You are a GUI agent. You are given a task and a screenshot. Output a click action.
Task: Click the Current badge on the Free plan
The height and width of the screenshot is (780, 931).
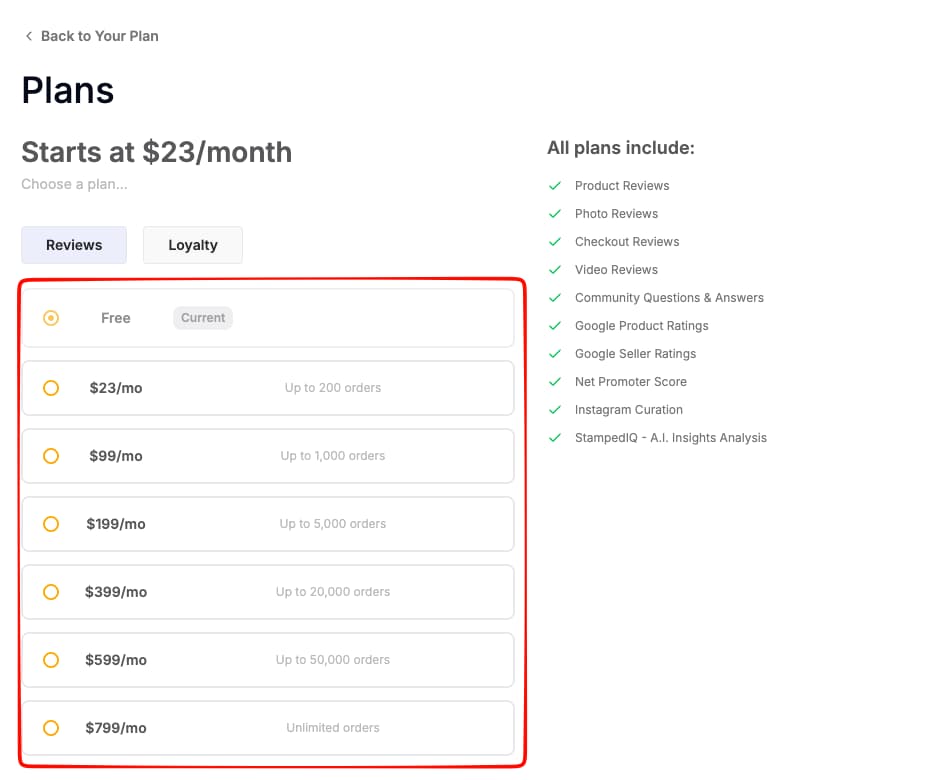(203, 318)
